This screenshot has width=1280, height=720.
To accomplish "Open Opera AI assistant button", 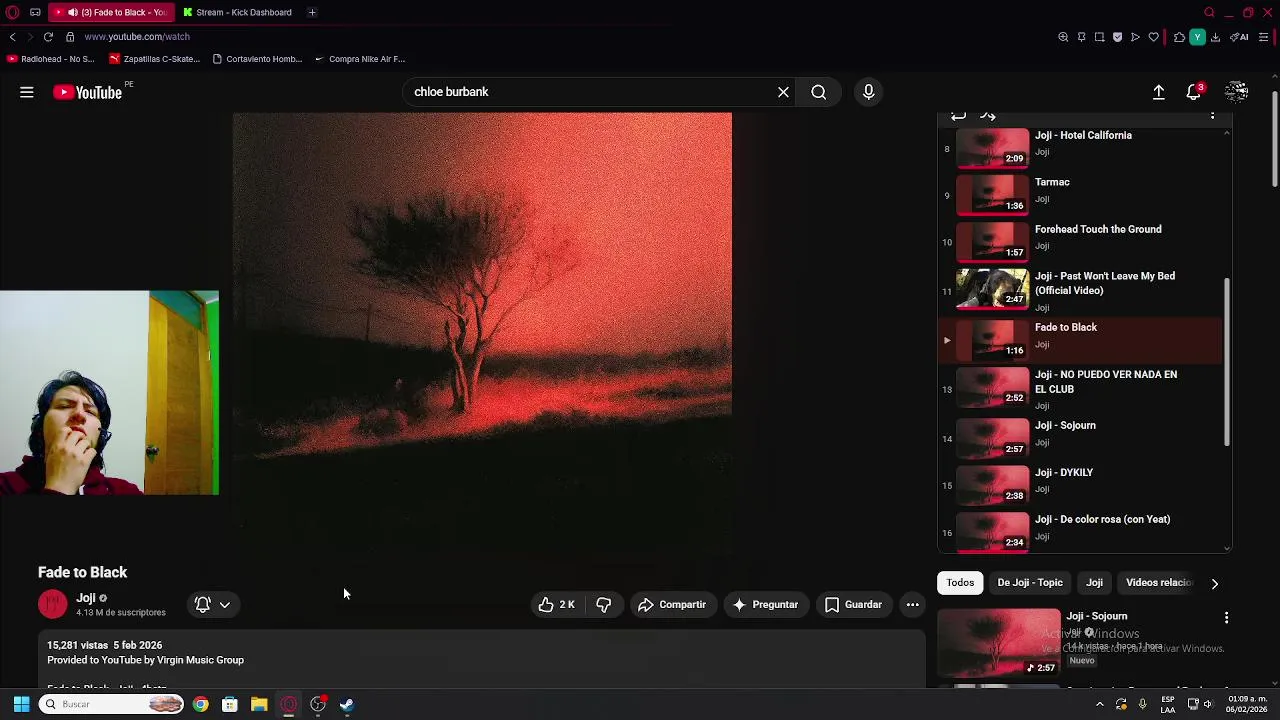I will [1240, 37].
